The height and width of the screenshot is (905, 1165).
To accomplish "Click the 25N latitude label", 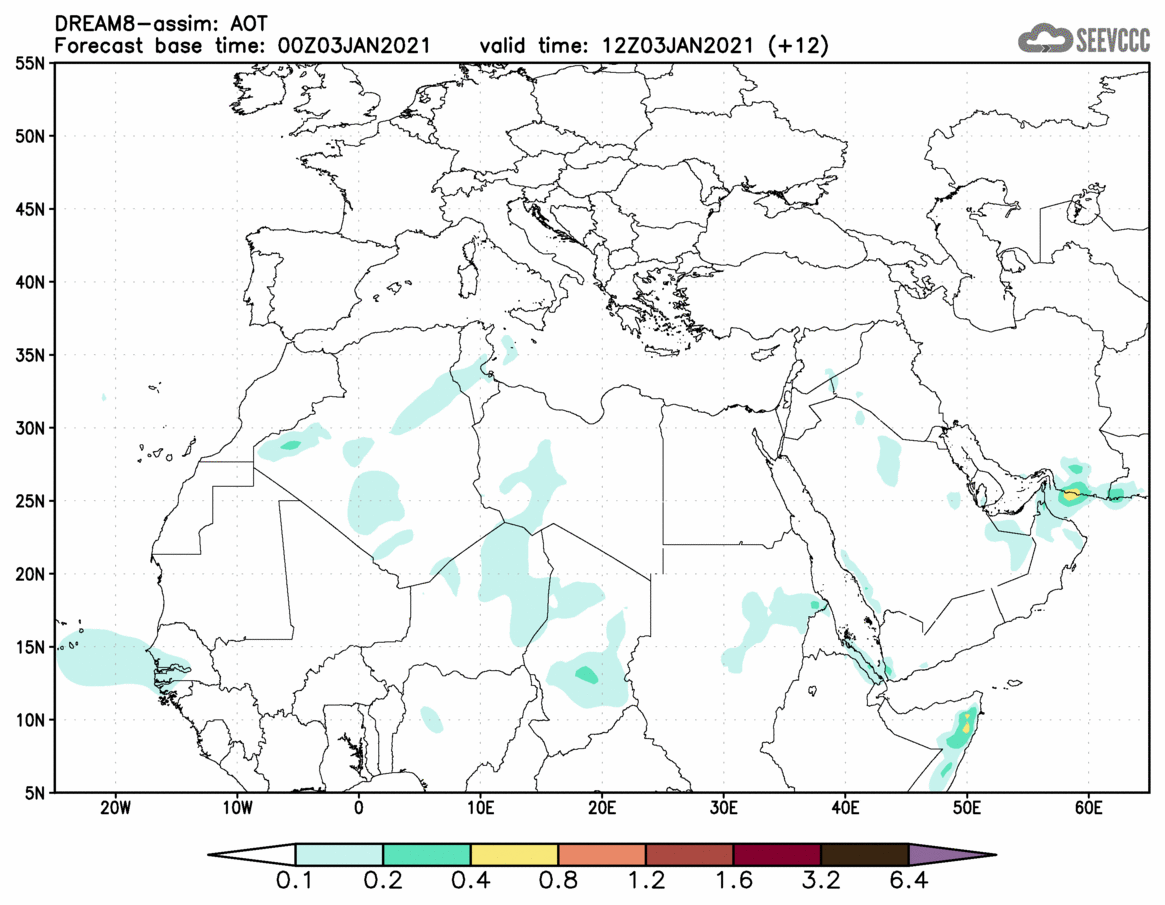I will (30, 502).
